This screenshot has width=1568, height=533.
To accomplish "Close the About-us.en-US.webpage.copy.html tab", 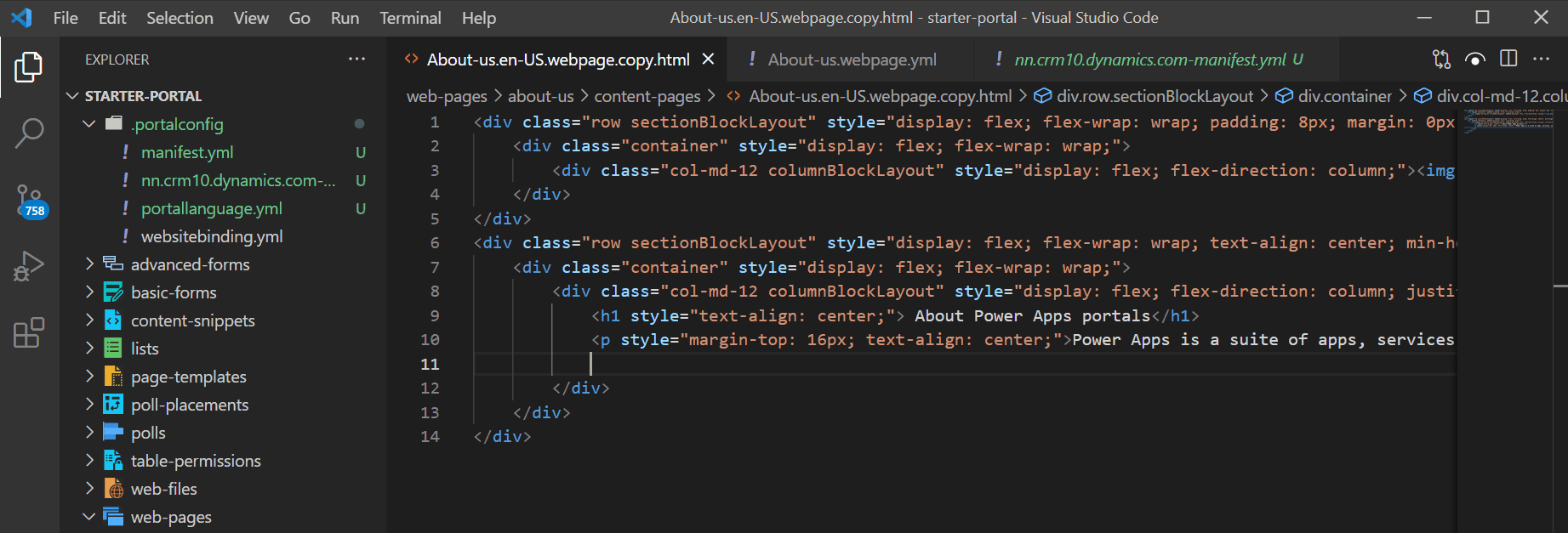I will click(708, 60).
